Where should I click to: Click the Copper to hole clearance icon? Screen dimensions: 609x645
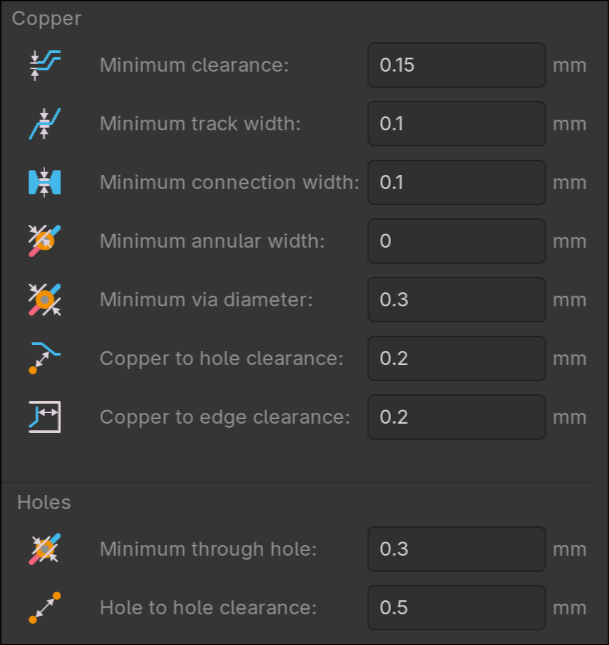coord(45,358)
